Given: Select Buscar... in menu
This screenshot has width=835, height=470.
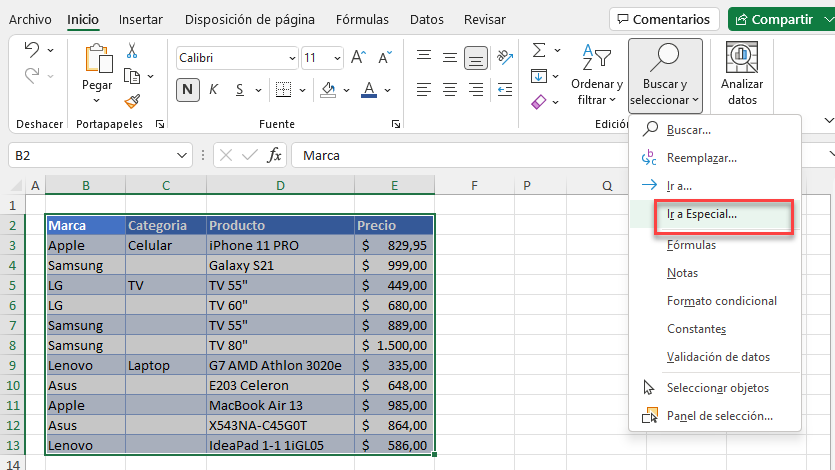Looking at the screenshot, I should click(x=715, y=130).
